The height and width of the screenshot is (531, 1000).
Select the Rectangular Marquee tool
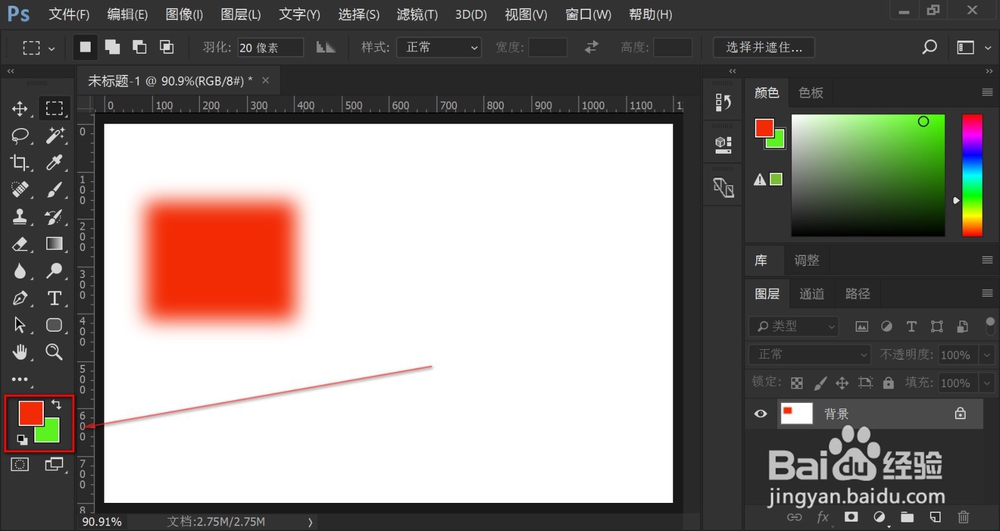pos(54,108)
